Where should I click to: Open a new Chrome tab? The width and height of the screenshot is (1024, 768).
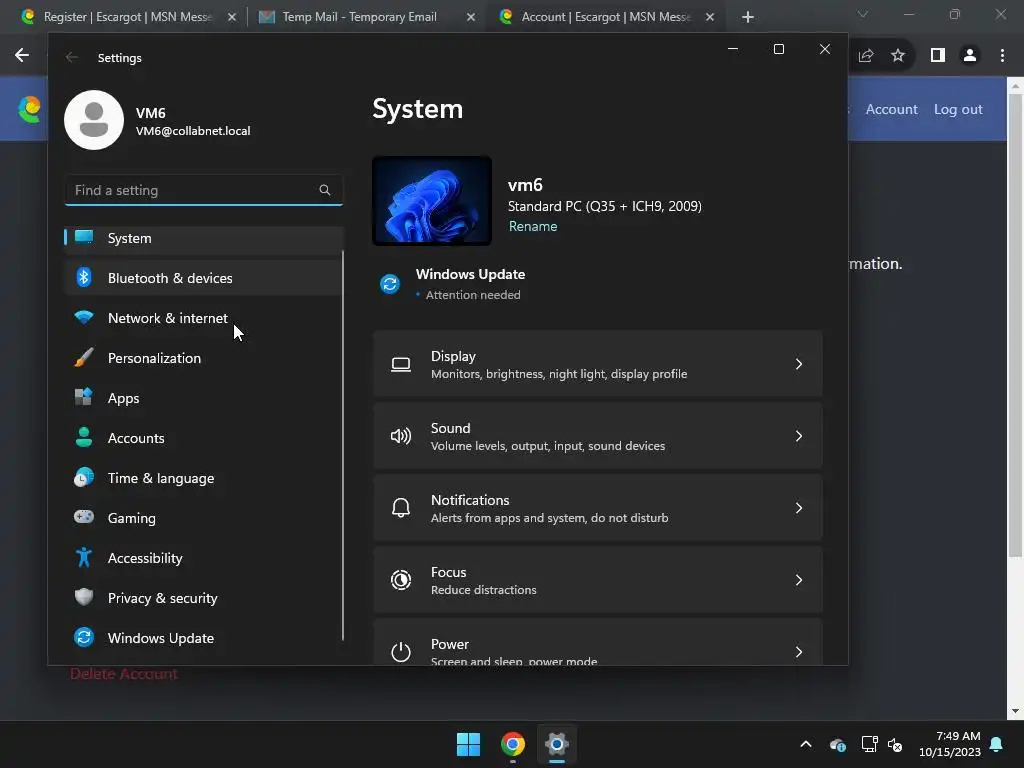748,17
